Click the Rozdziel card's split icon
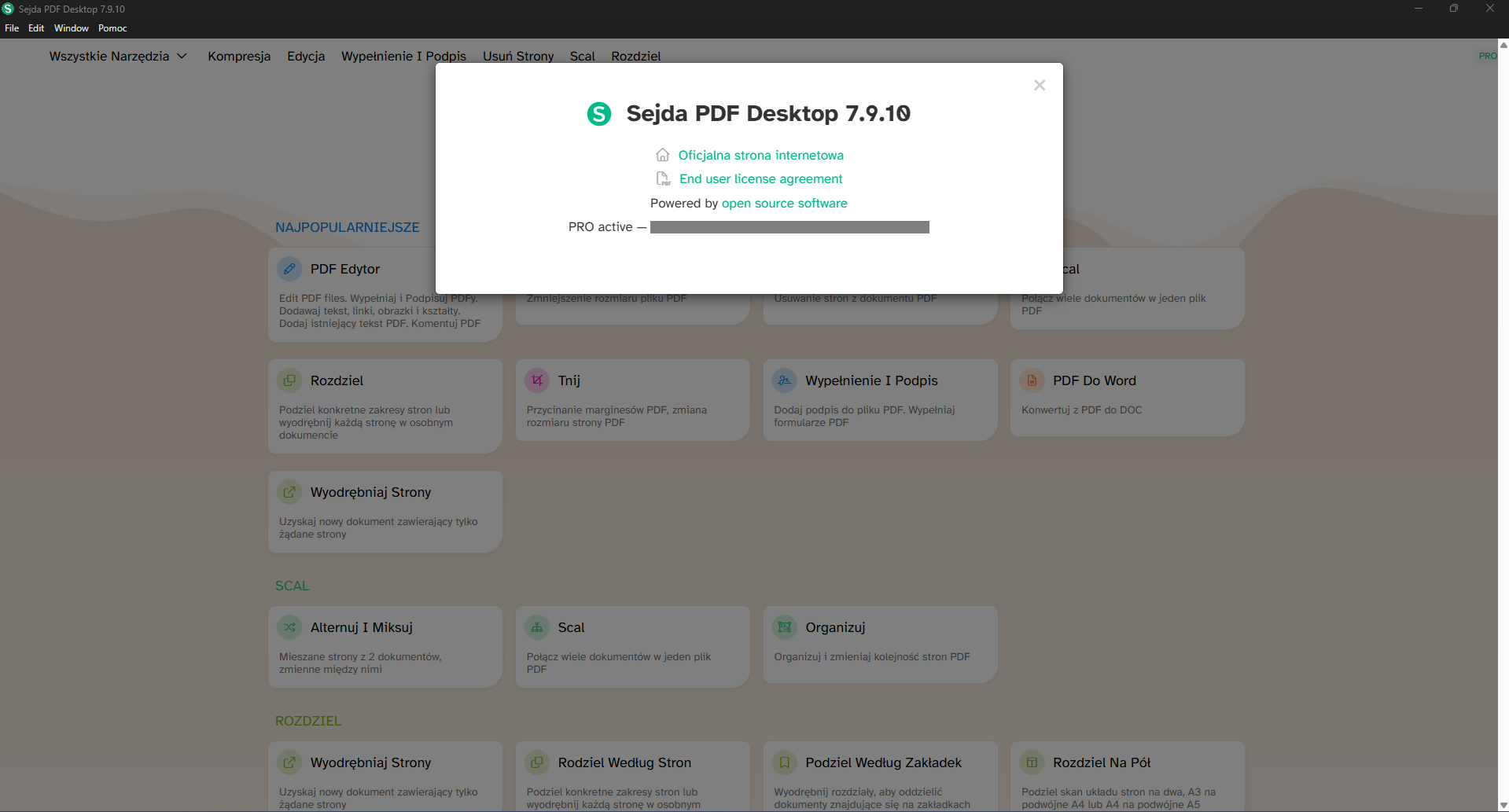The image size is (1509, 812). coord(289,380)
